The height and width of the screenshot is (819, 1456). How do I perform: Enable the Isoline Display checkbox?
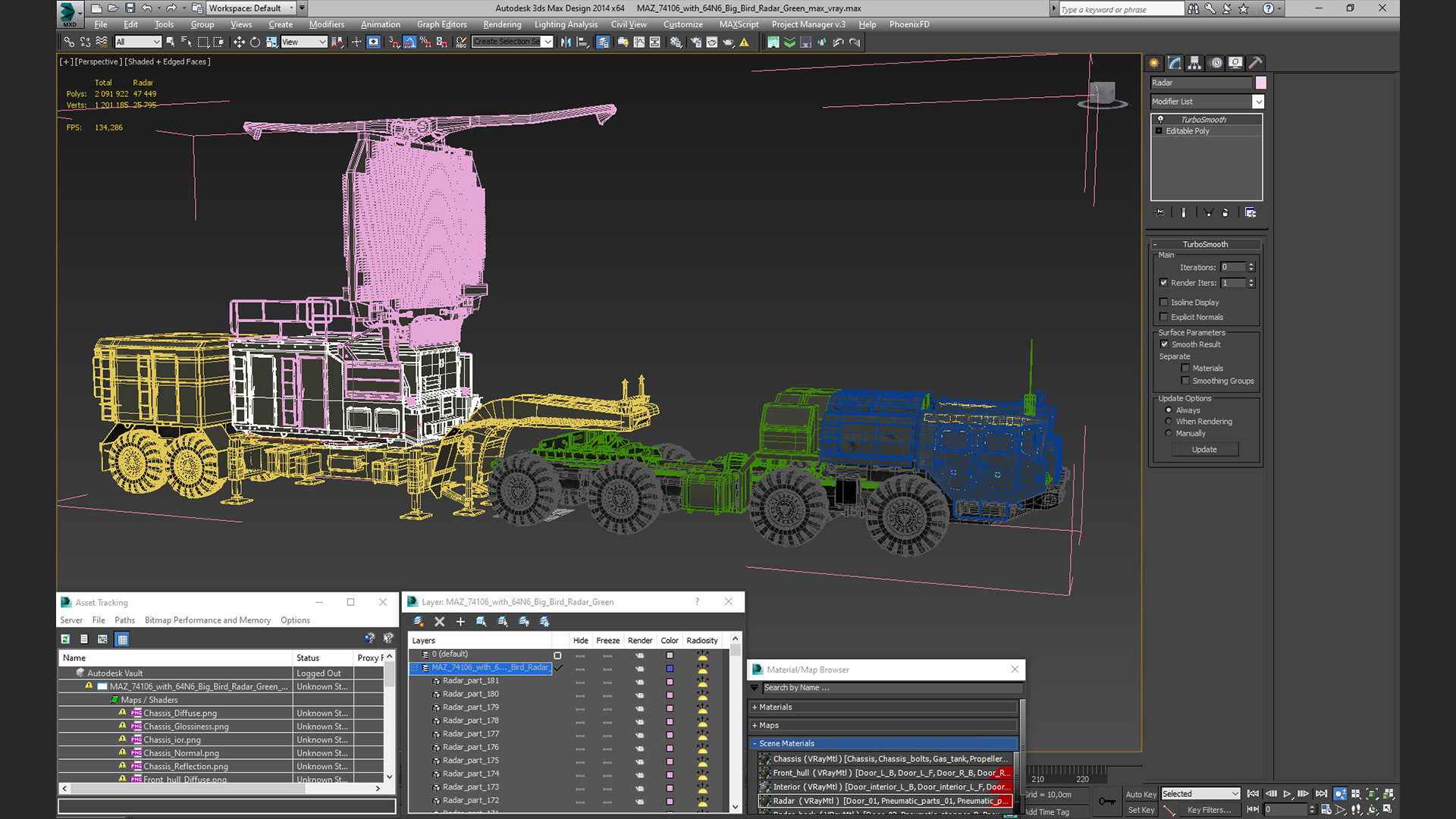1164,303
